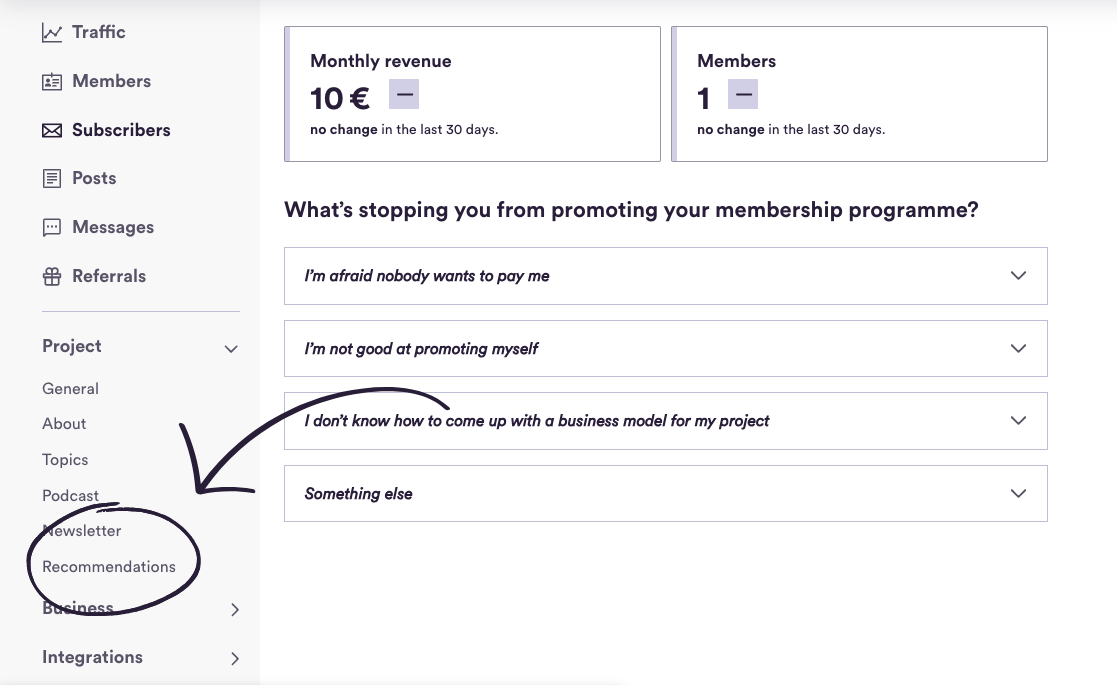Open chevron for business model question
The height and width of the screenshot is (685, 1117).
1019,420
